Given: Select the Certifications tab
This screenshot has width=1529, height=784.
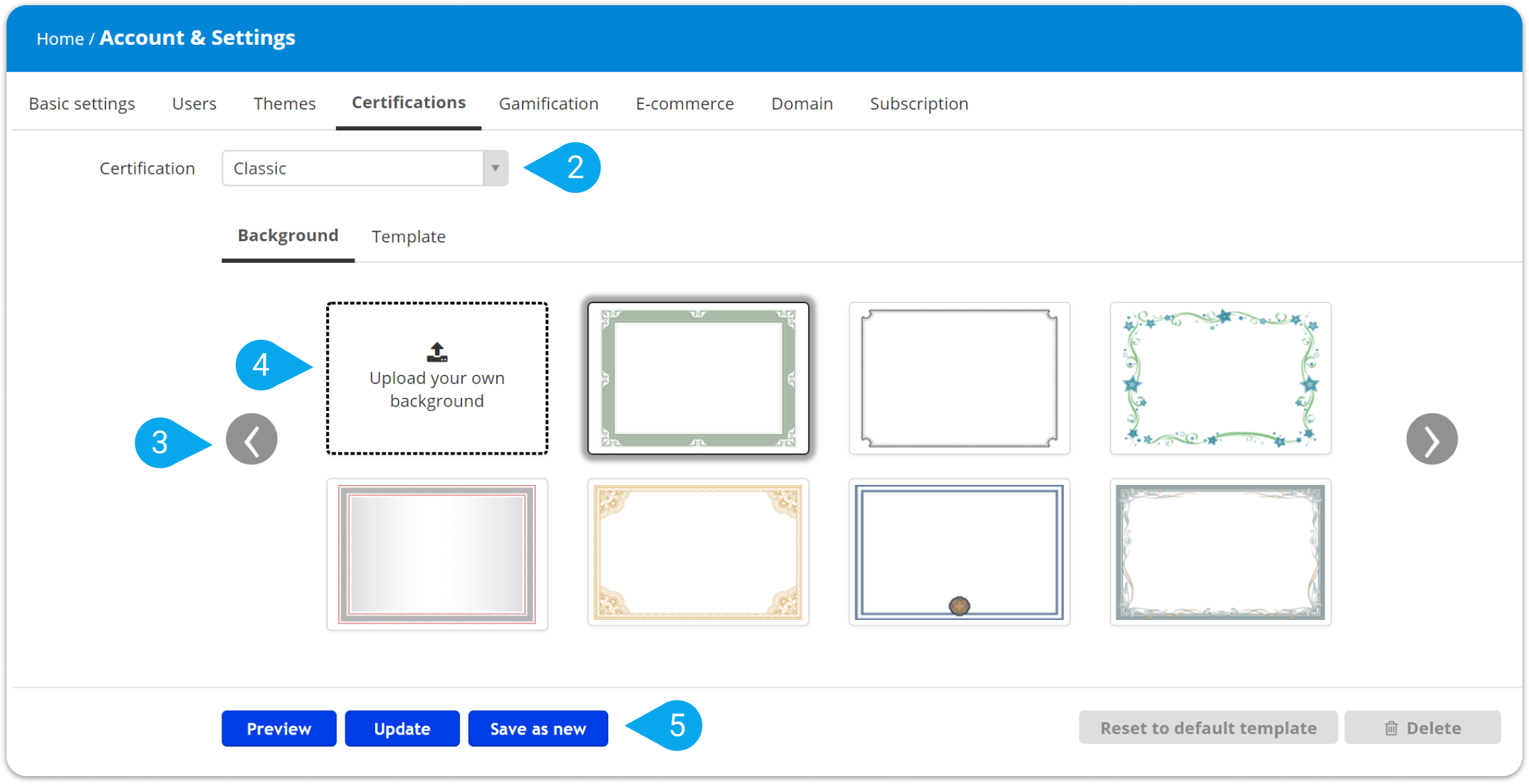Looking at the screenshot, I should pos(409,103).
